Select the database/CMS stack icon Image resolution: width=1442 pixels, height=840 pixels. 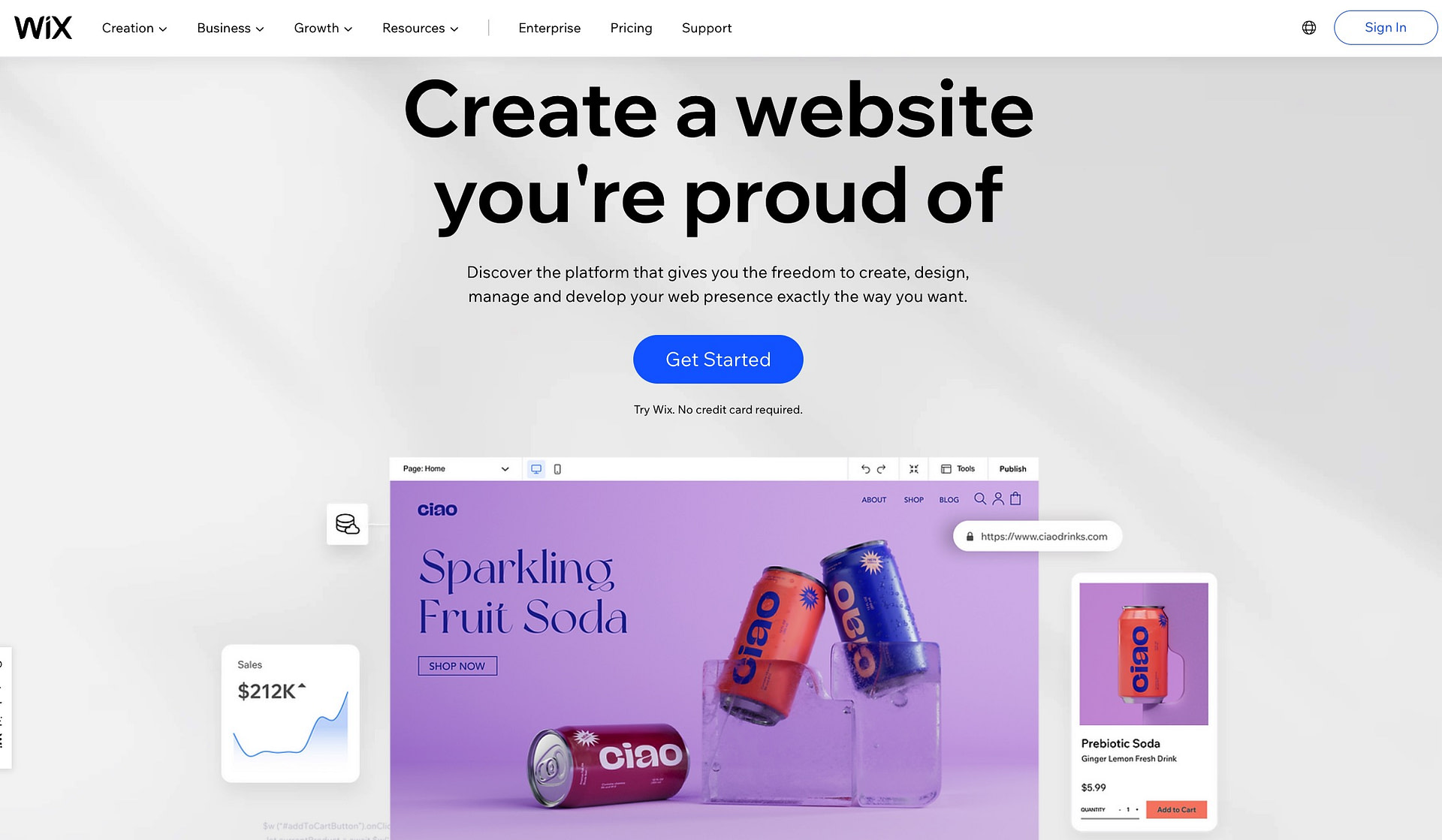coord(347,523)
